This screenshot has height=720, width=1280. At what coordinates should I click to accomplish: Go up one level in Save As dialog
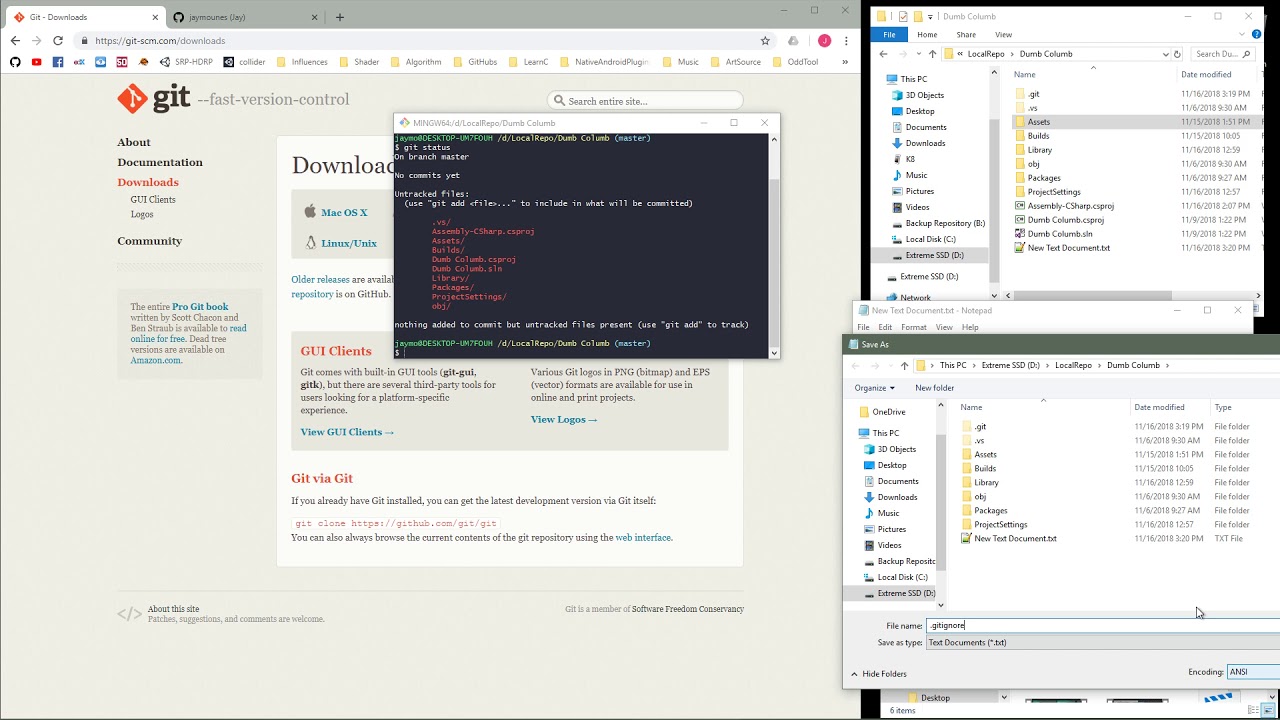pyautogui.click(x=904, y=366)
